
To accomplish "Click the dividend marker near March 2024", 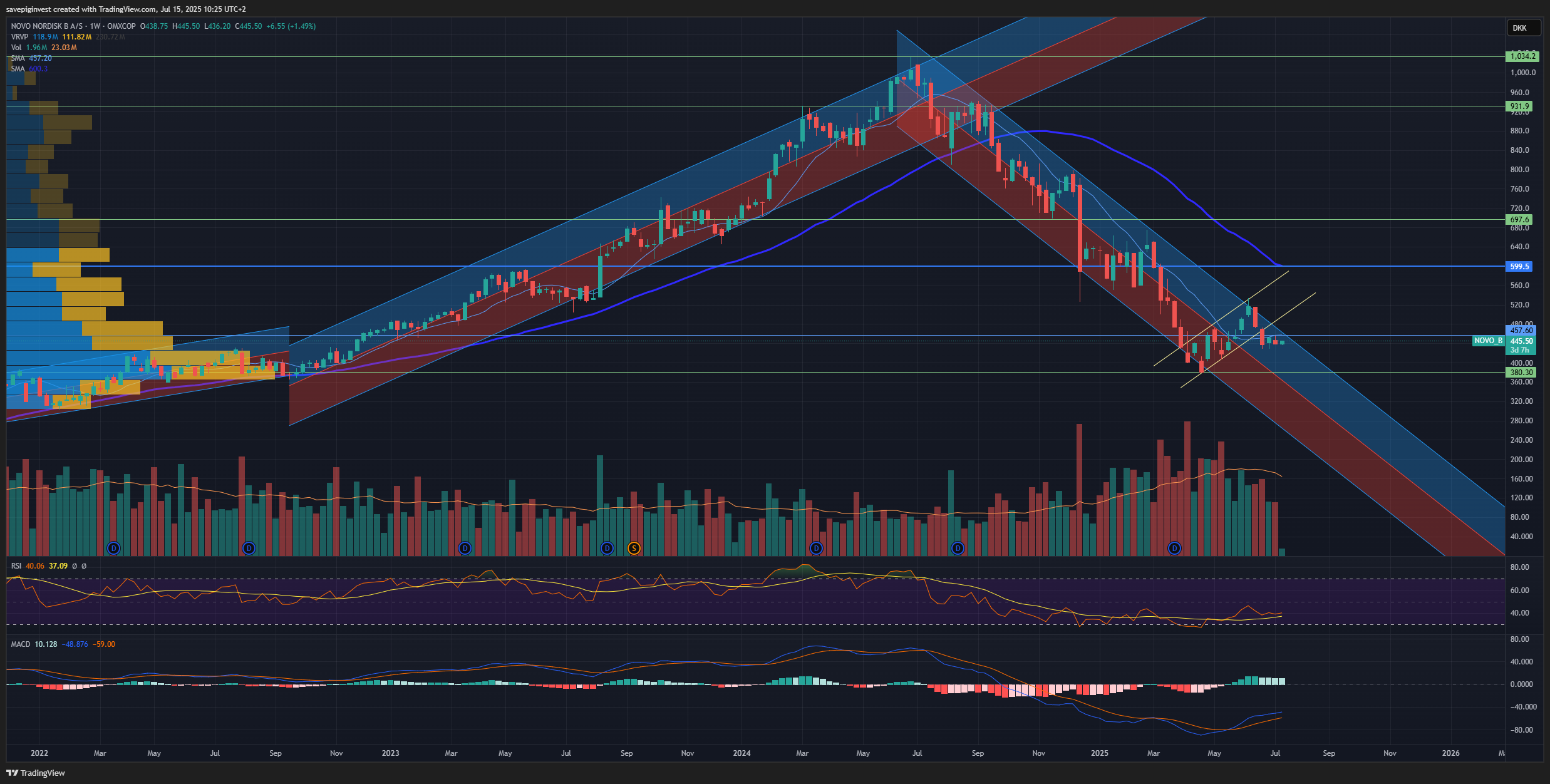I will click(x=816, y=549).
